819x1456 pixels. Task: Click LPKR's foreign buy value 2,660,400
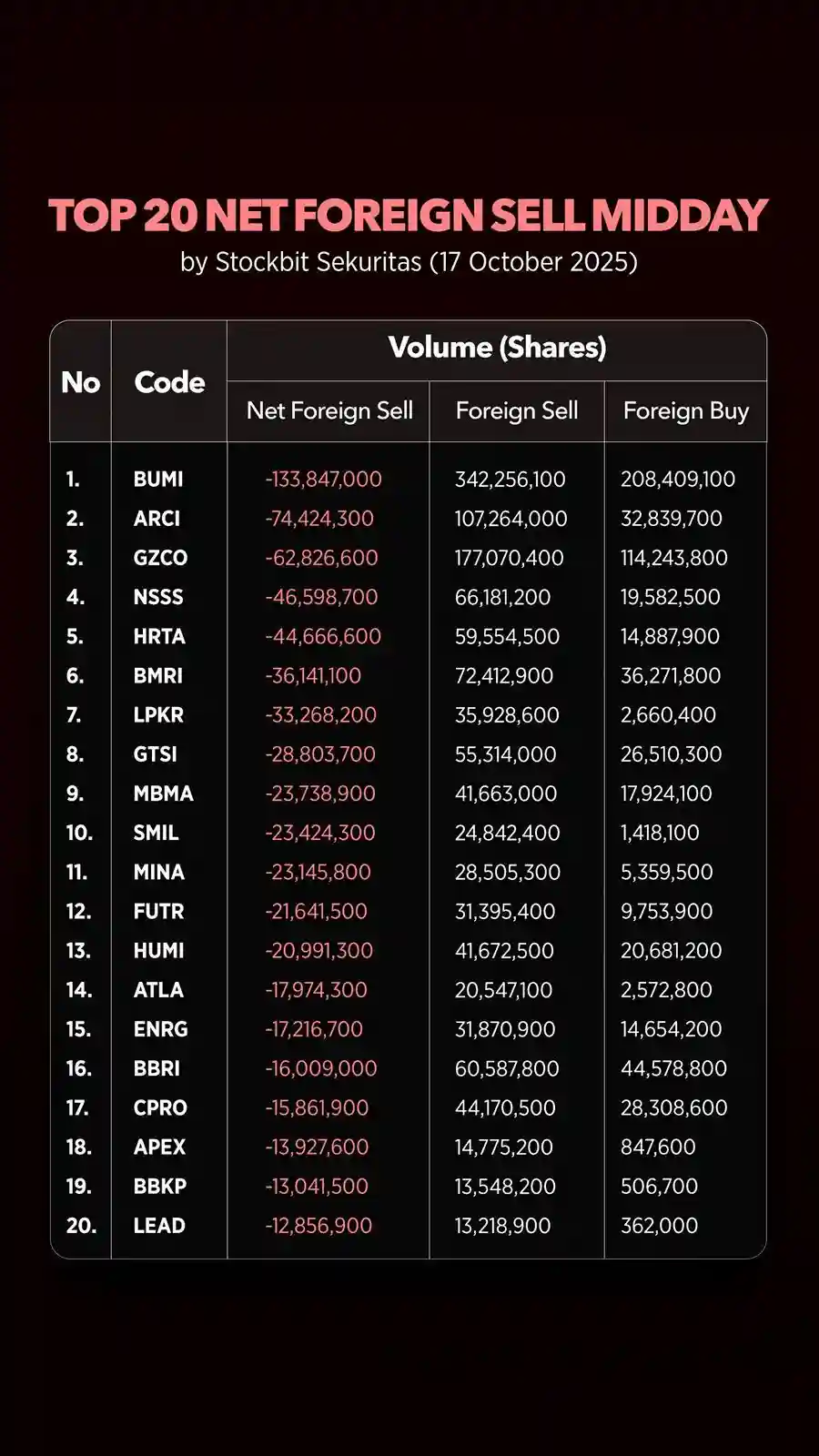[x=668, y=715]
